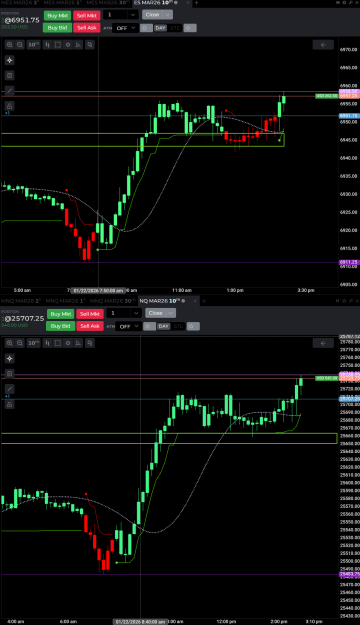Click Buy Mkt in the ES panel
This screenshot has width=360, height=625.
coord(57,16)
